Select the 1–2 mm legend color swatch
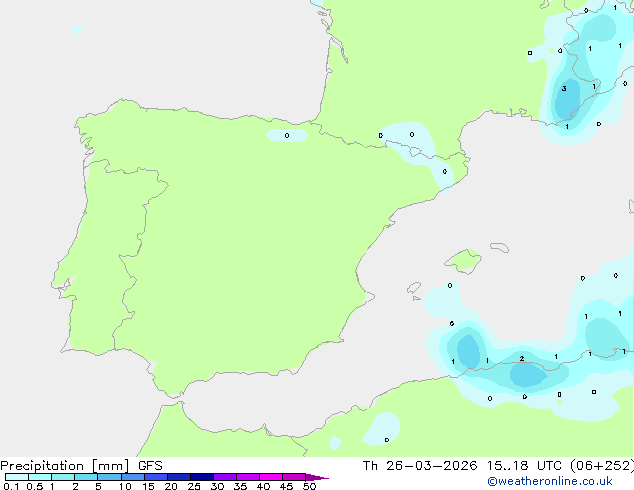Viewport: 634px width, 490px height. point(63,477)
